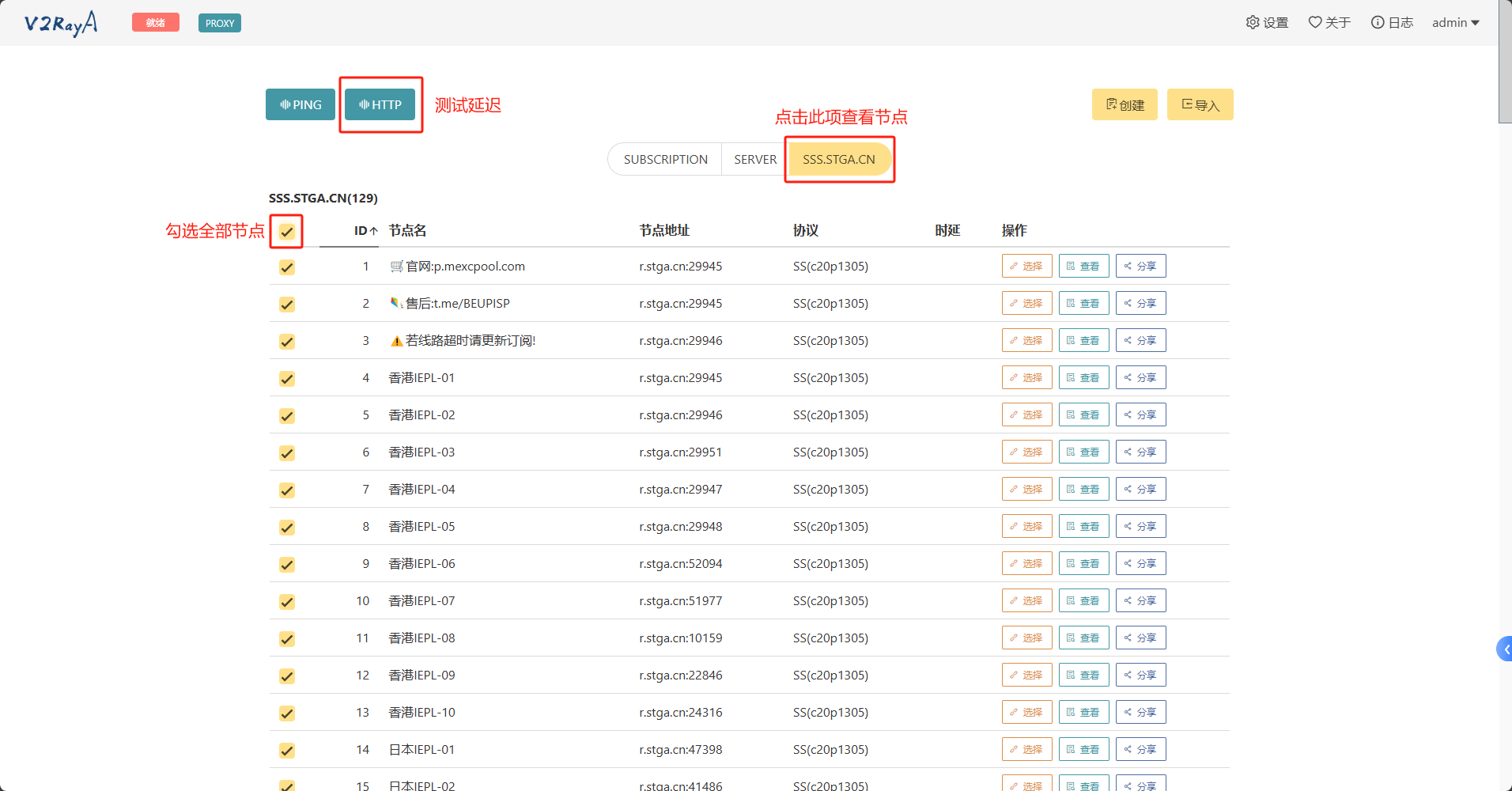Click the Create button
Viewport: 1512px width, 791px height.
1125,104
